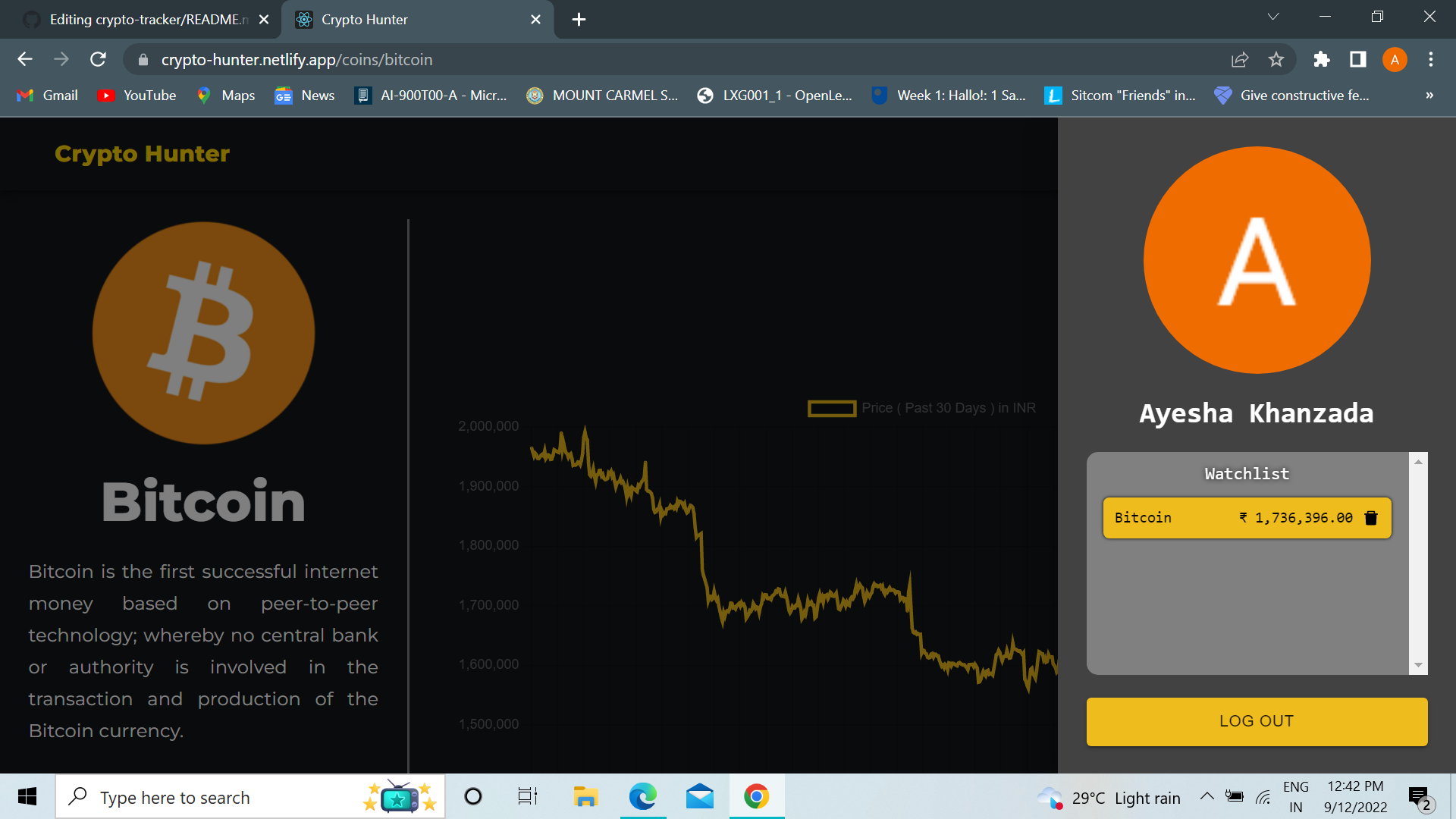Open the Gmail bookmark

pos(46,96)
